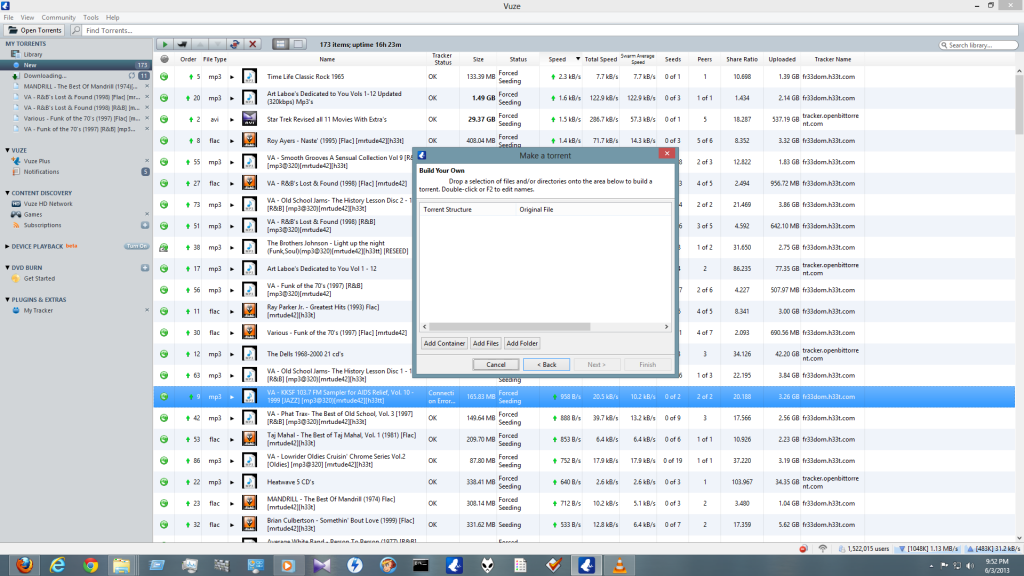Click the Queue (truck) toolbar icon
The width and height of the screenshot is (1024, 576).
[182, 44]
